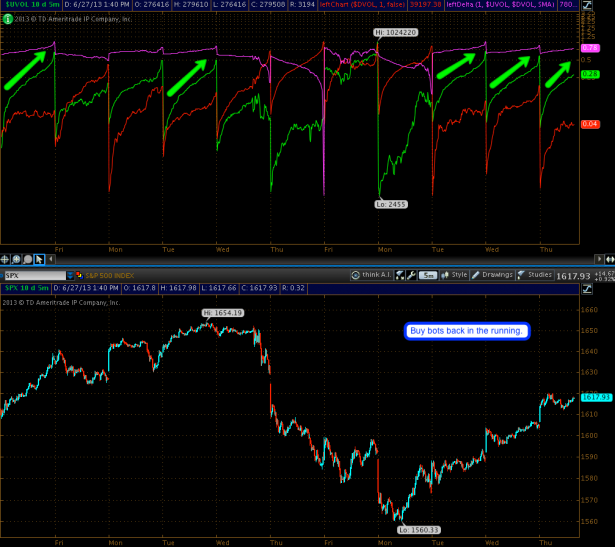
Task: Click the Lo: 1560.33 bubble on SPX chart
Action: 418,530
